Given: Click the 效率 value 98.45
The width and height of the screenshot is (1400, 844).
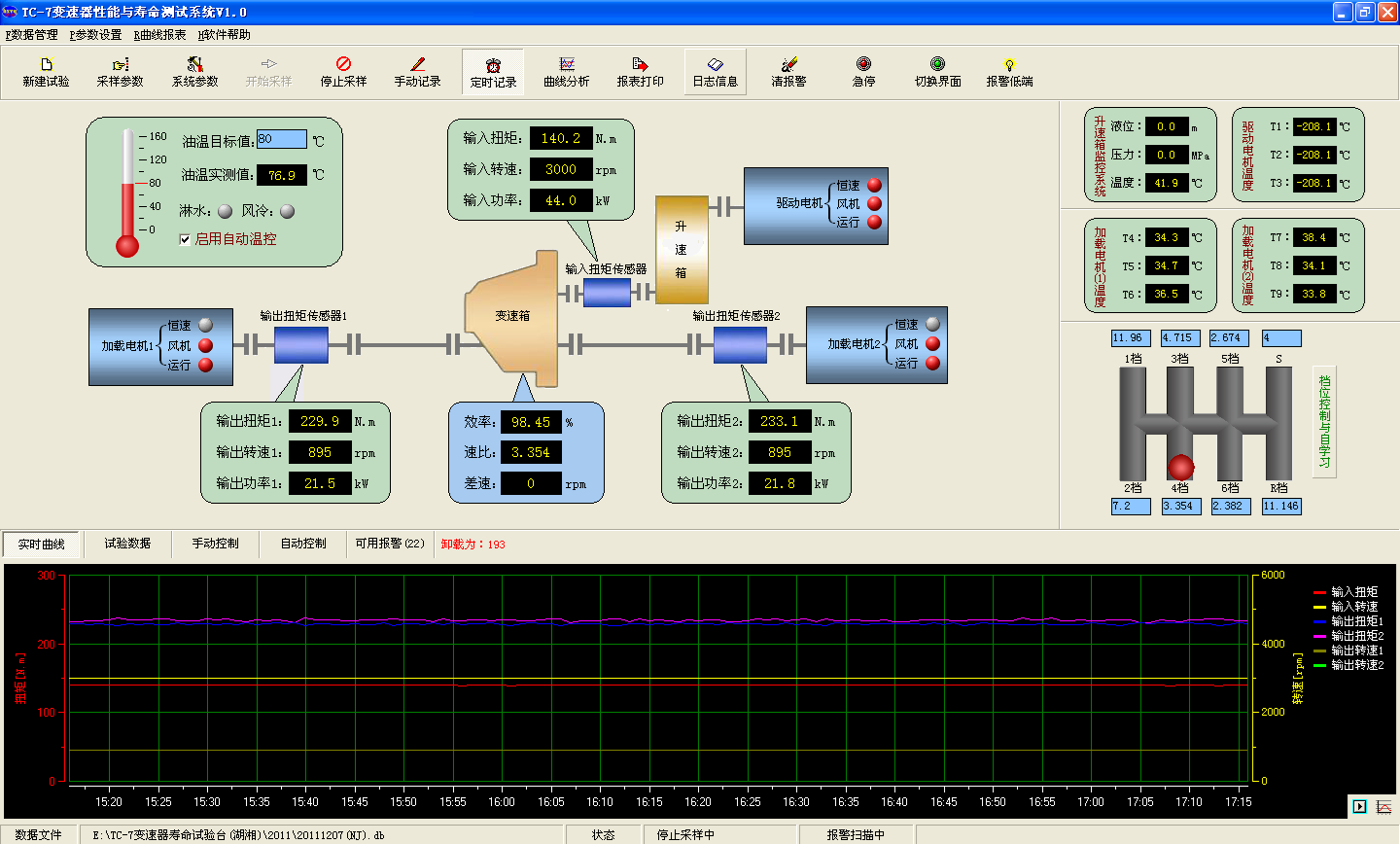Looking at the screenshot, I should coord(531,422).
